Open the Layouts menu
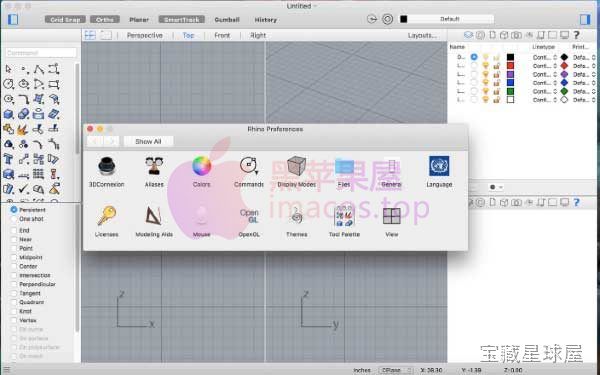 pos(422,35)
